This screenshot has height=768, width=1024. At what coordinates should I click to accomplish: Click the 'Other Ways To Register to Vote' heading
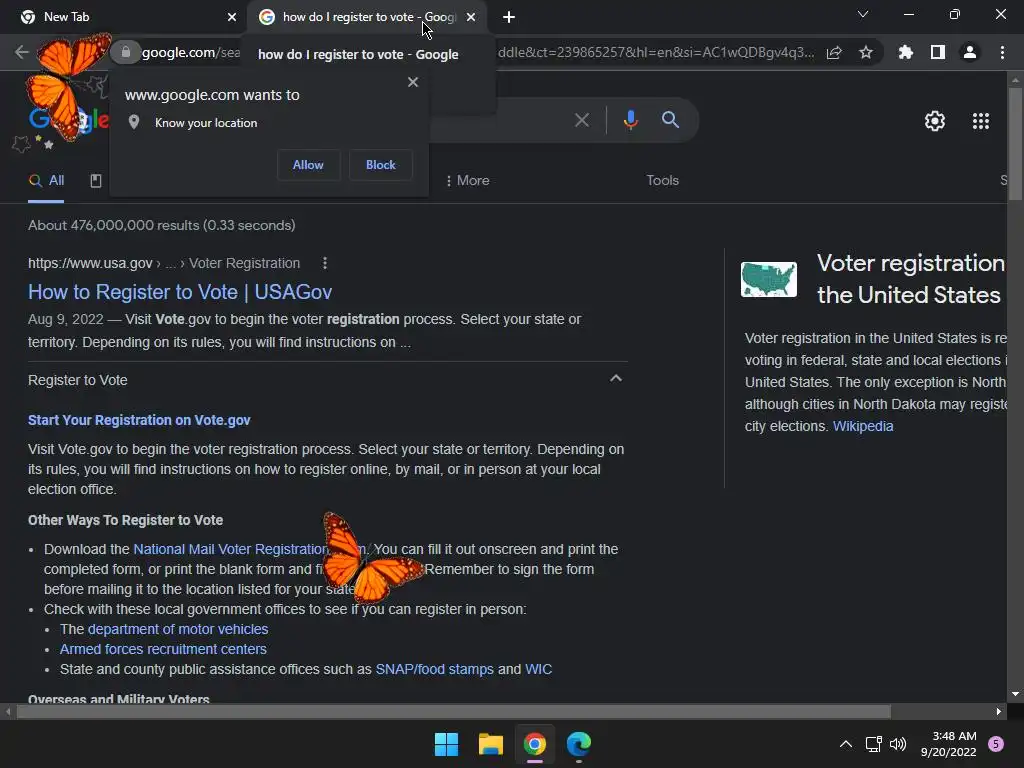point(125,520)
